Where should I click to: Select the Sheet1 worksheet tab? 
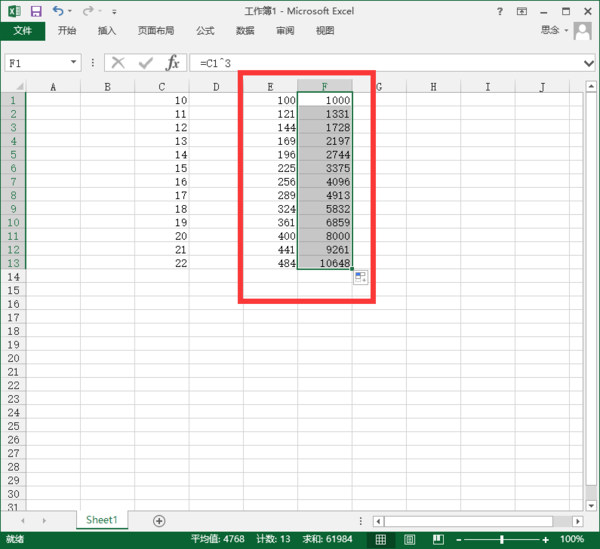(101, 521)
